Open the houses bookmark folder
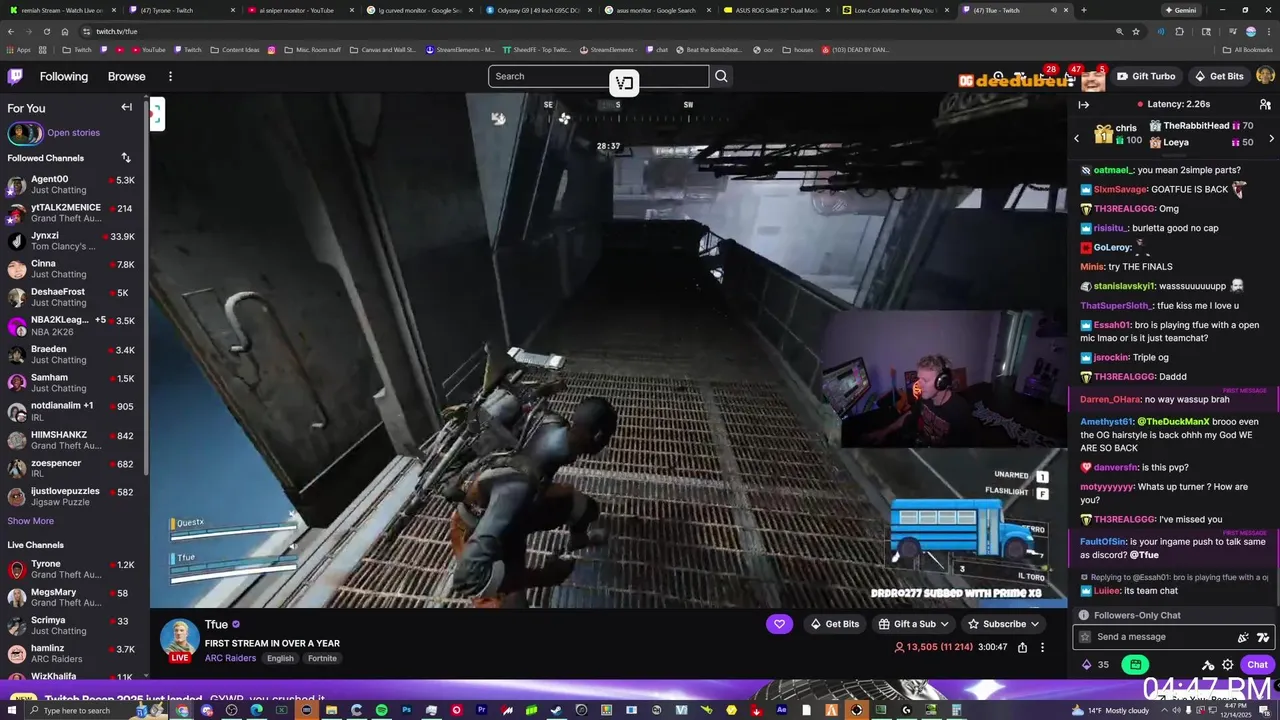 pyautogui.click(x=797, y=49)
